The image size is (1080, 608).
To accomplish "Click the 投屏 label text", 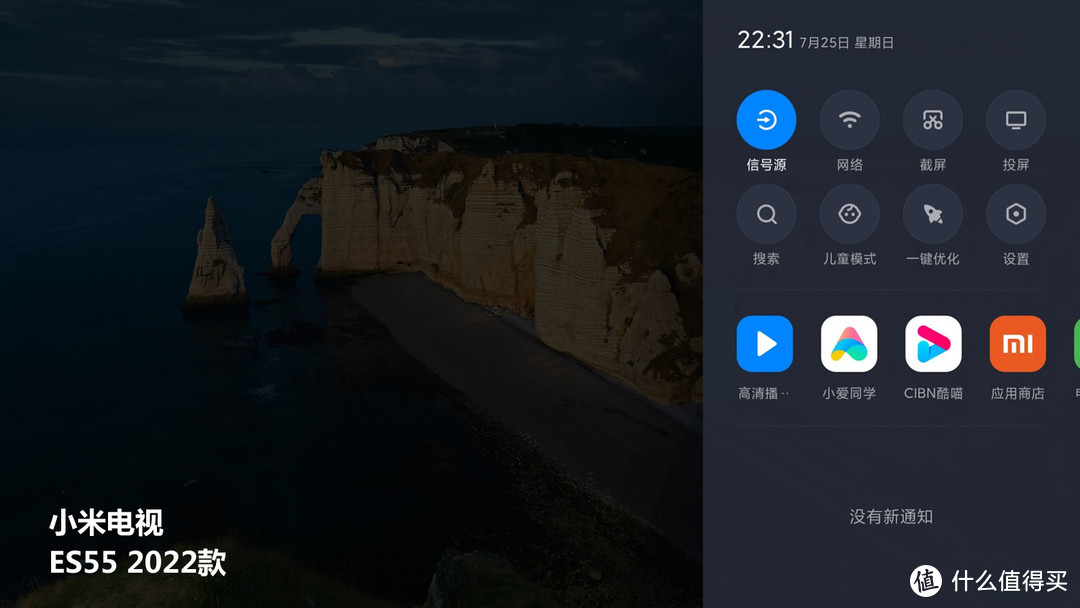I will pos(1016,165).
